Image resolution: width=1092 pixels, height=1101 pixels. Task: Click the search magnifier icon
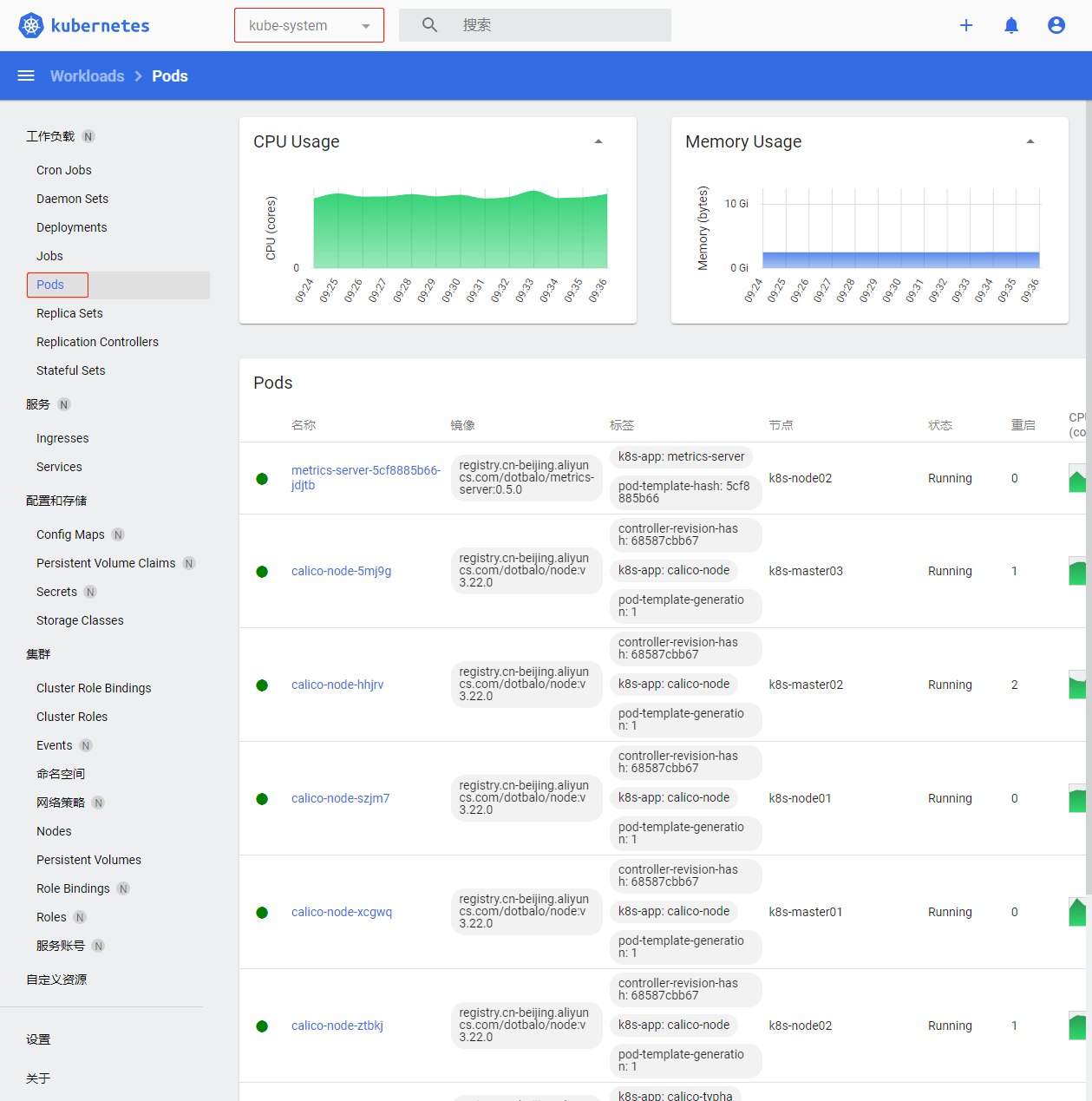point(430,25)
